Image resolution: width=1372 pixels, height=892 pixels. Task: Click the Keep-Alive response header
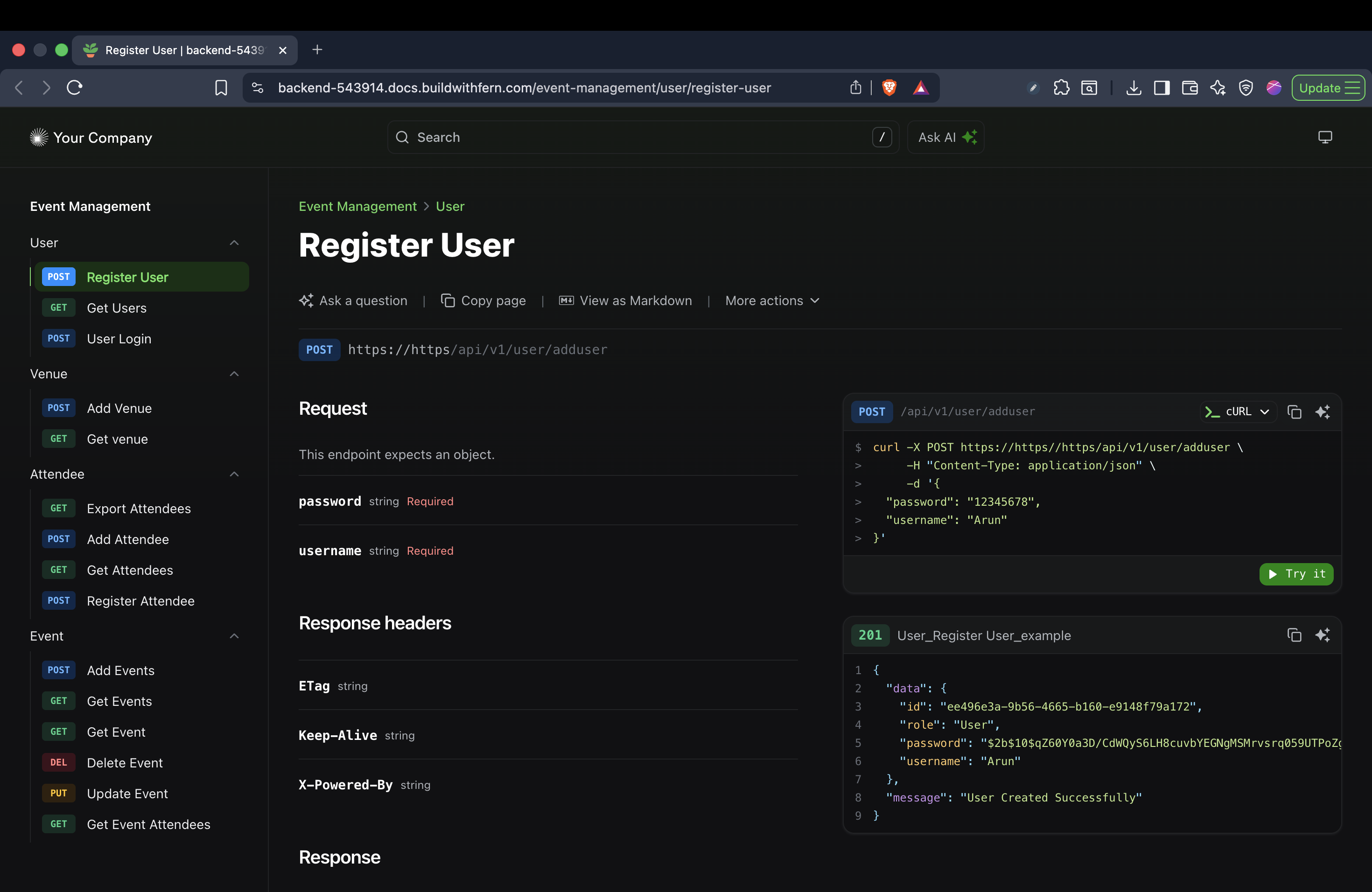tap(338, 735)
